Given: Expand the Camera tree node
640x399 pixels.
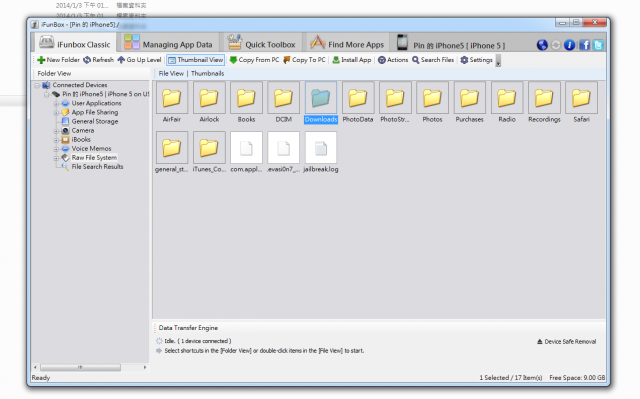Looking at the screenshot, I should (56, 131).
